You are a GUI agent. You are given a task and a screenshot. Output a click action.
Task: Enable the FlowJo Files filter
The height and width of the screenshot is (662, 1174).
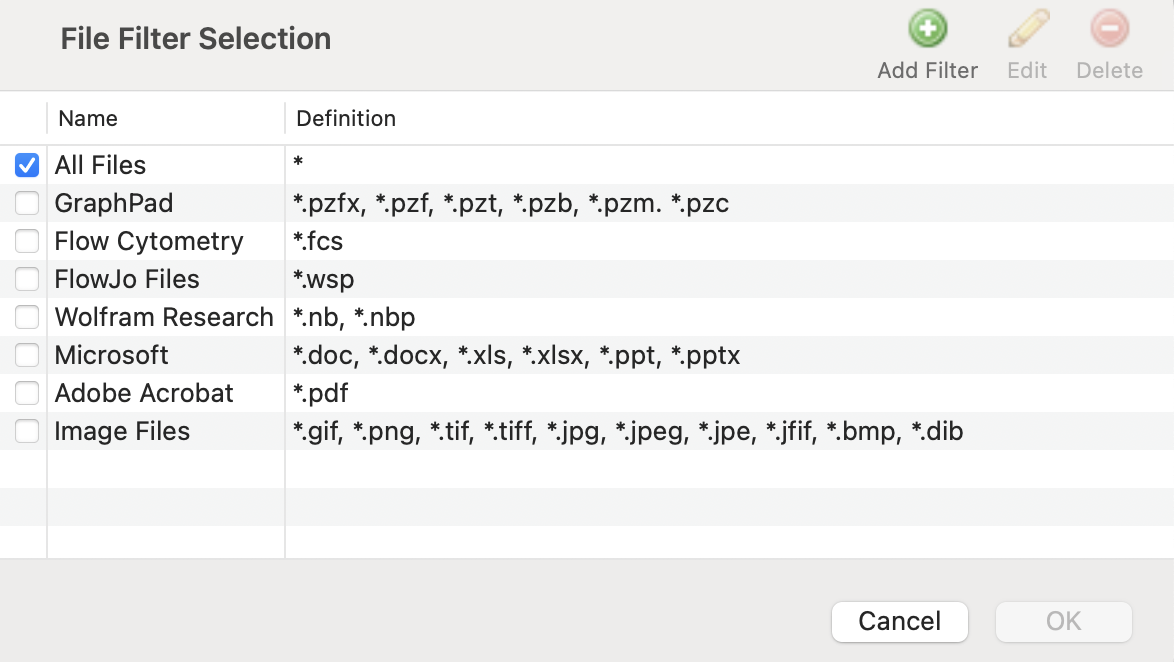pos(26,279)
